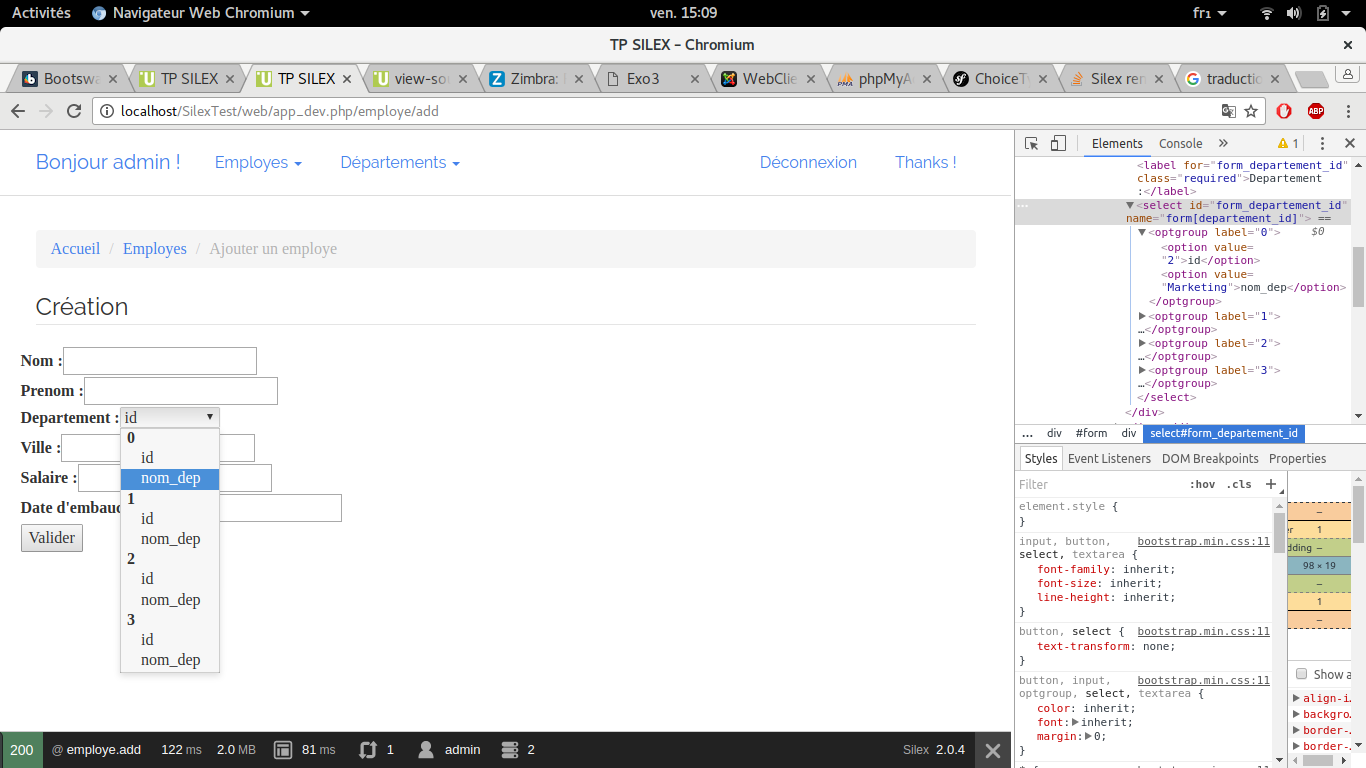The image size is (1366, 768).
Task: Bookmark page with the star icon
Action: tap(1251, 111)
